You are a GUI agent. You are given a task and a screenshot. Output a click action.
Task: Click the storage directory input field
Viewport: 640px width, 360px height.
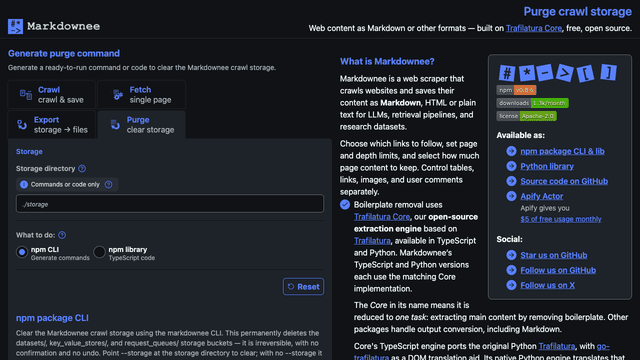[x=170, y=204]
